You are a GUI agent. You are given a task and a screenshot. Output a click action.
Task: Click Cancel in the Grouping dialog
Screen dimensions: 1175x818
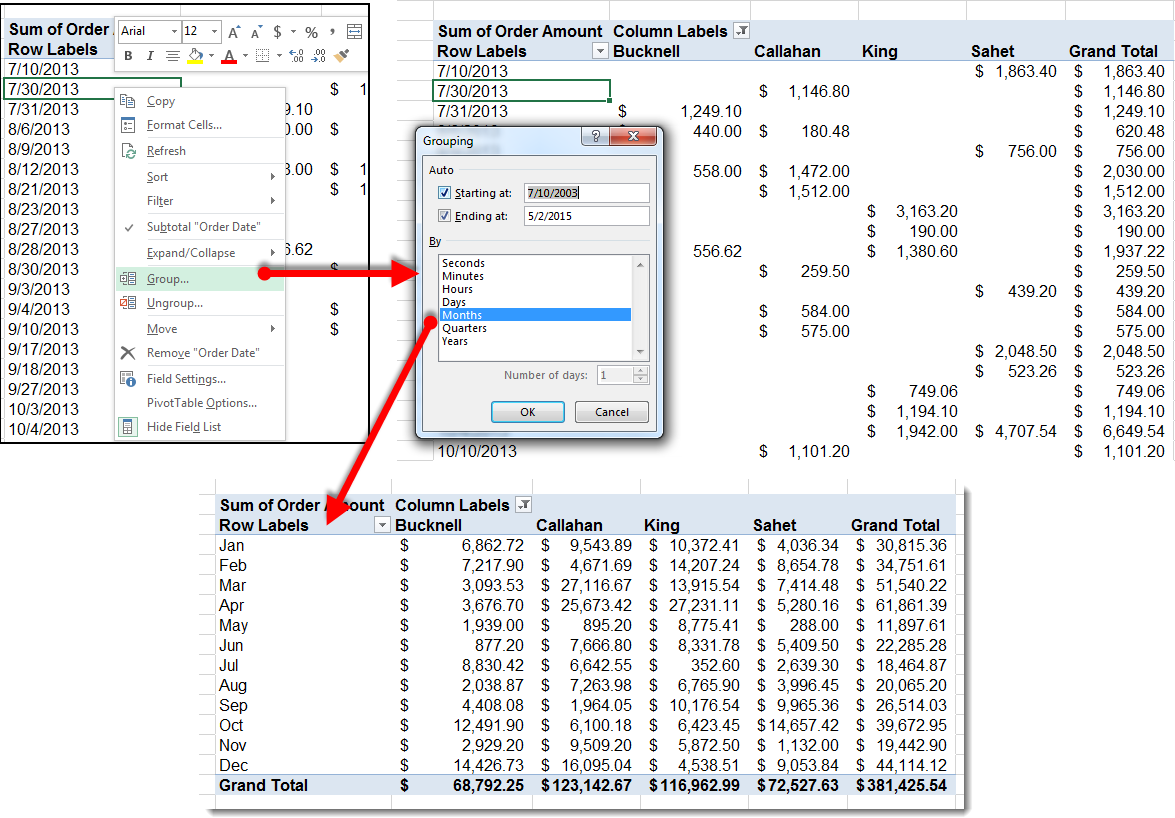pos(611,411)
